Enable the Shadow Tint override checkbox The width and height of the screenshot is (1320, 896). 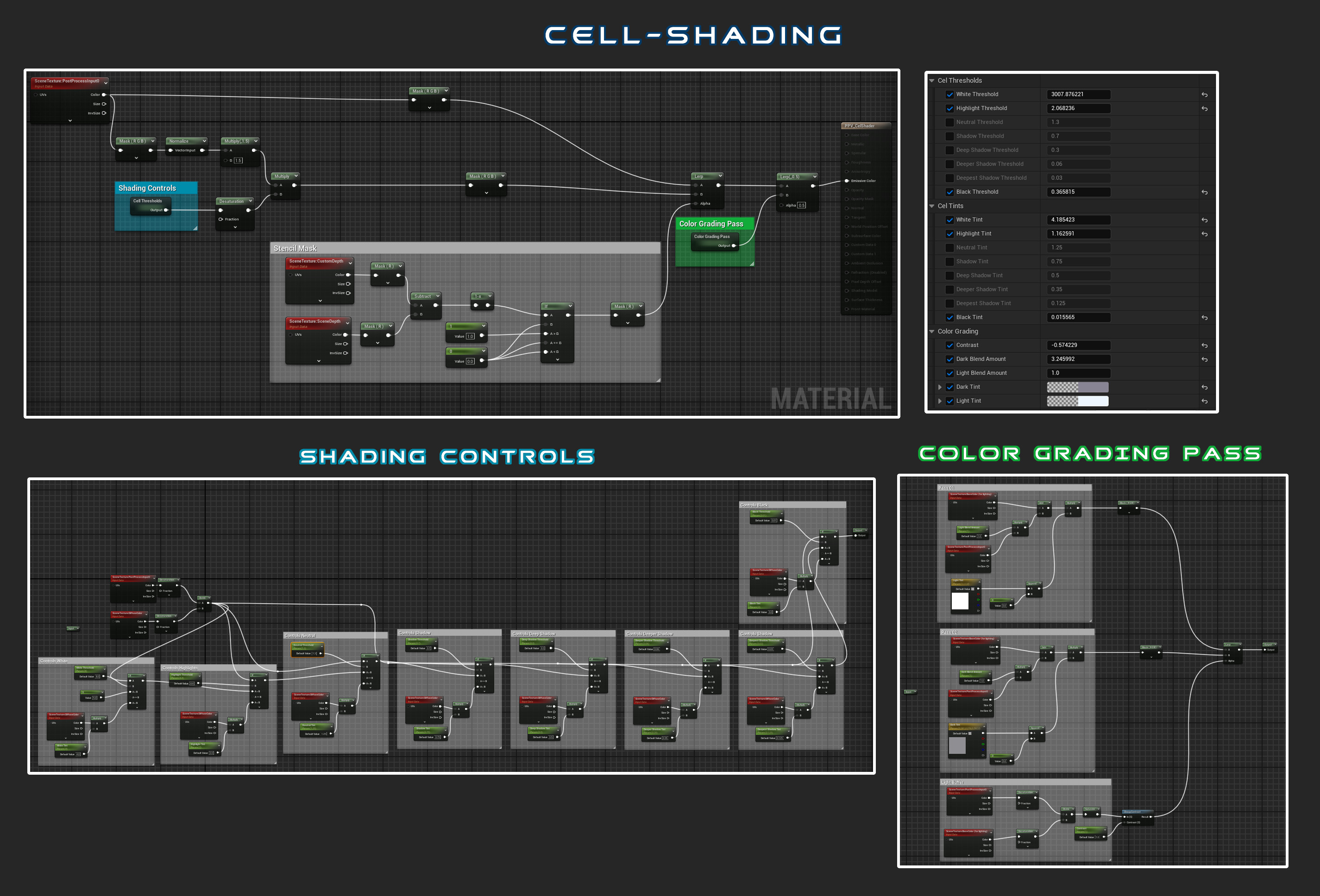949,262
